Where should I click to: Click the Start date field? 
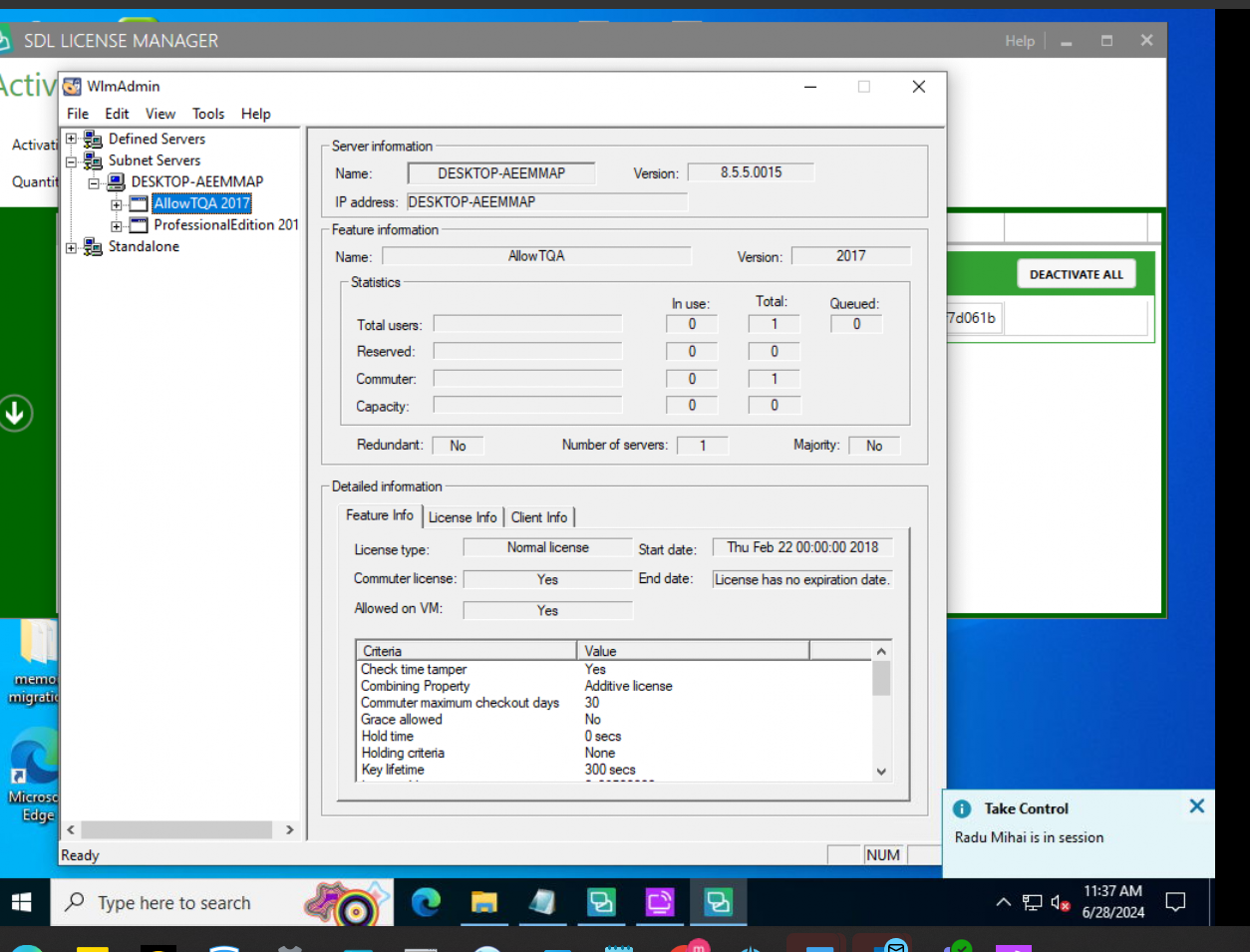pos(802,547)
